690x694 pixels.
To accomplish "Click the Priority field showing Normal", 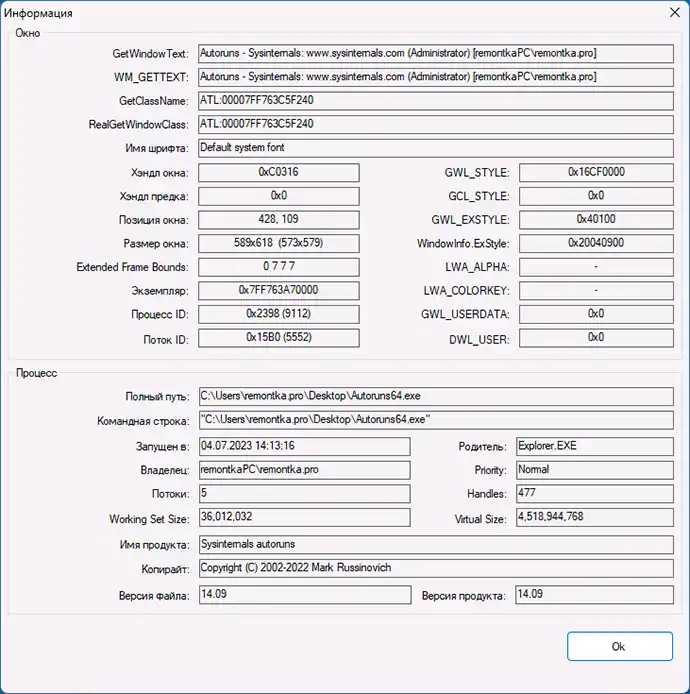I will (x=595, y=470).
